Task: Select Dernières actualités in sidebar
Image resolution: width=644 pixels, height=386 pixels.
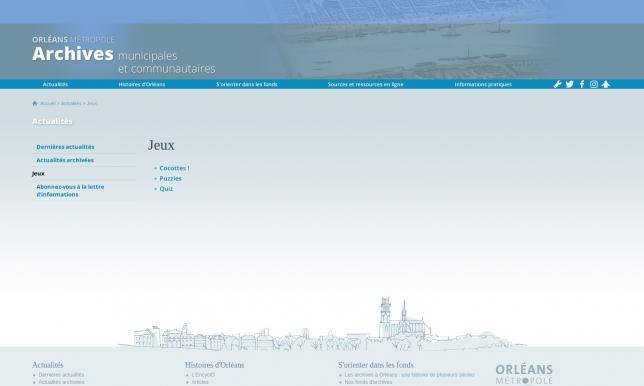Action: 65,147
